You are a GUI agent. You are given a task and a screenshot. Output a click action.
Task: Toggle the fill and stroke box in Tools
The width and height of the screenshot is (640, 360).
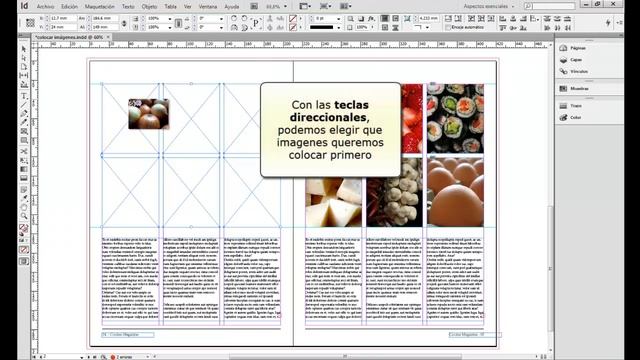(24, 229)
